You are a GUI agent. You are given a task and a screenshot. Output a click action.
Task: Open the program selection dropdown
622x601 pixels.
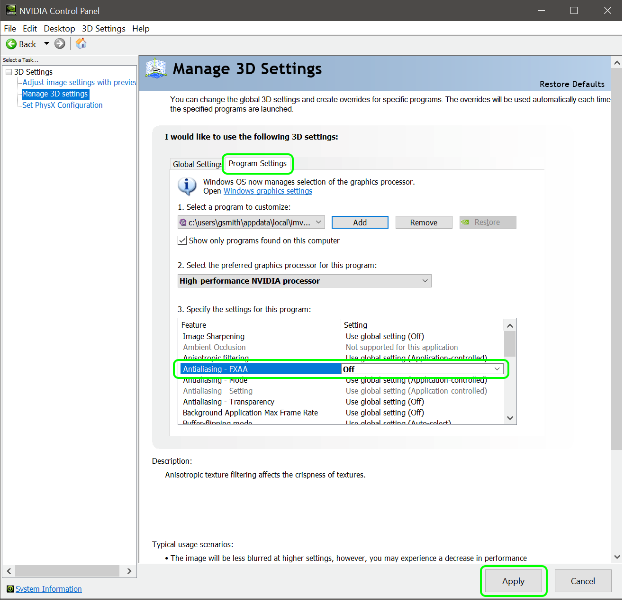point(251,223)
